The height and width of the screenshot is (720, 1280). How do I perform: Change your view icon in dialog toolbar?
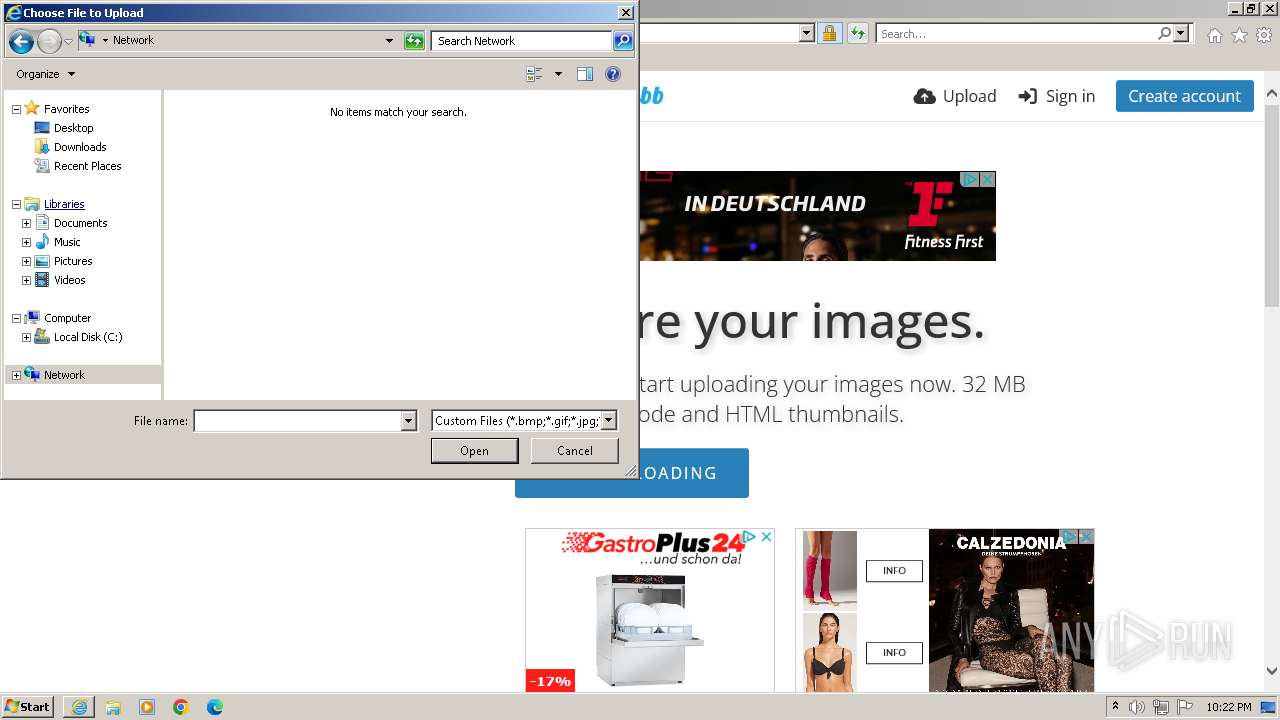[534, 74]
